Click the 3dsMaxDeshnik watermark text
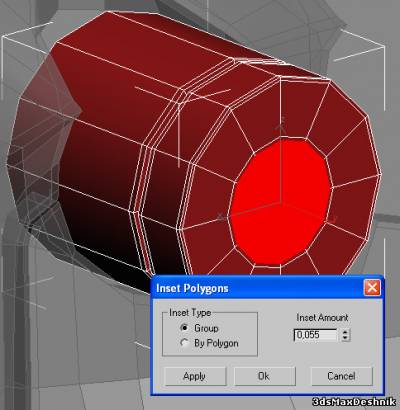Image resolution: width=400 pixels, height=410 pixels. pos(354,402)
